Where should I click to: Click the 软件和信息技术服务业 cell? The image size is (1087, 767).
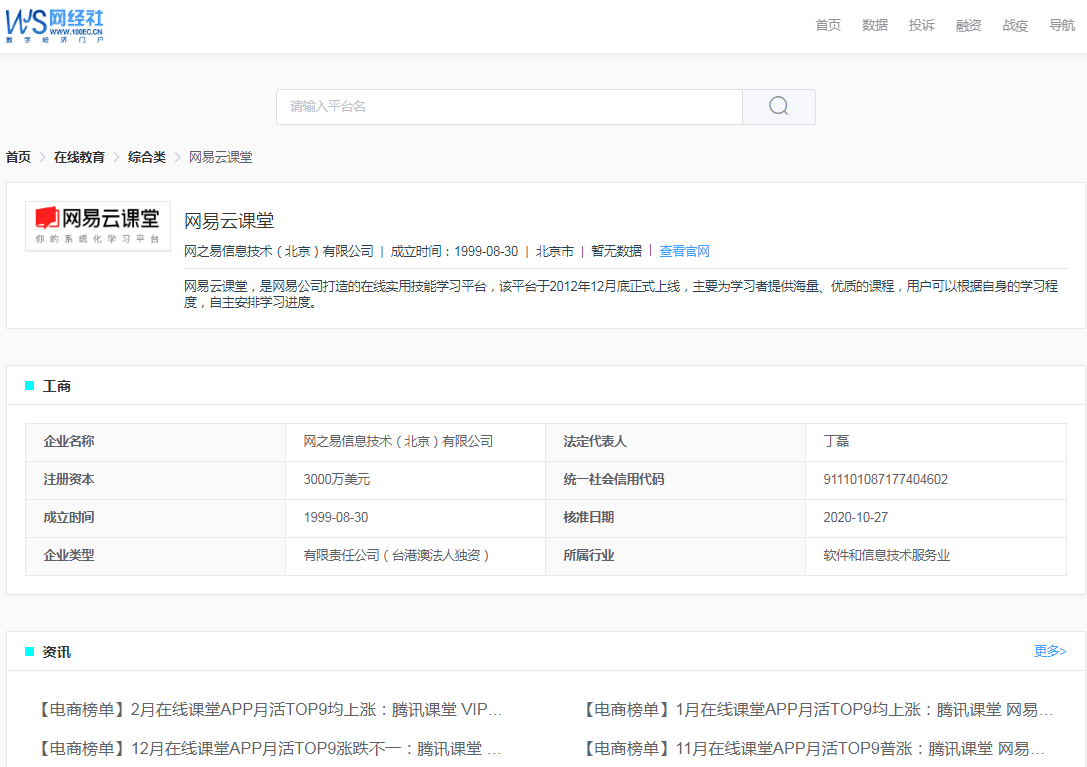click(x=887, y=555)
